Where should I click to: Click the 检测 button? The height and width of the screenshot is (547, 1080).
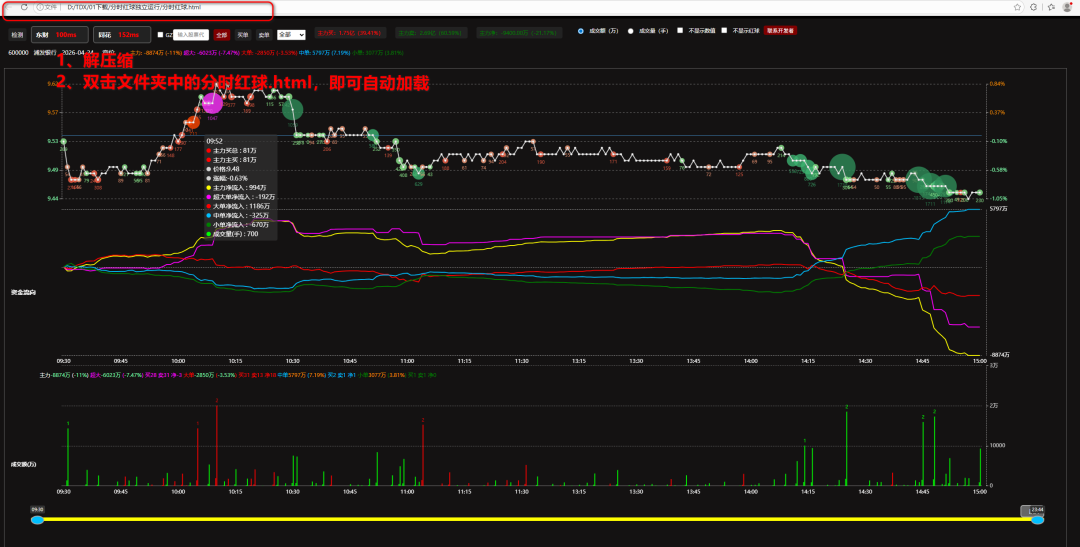(17, 34)
